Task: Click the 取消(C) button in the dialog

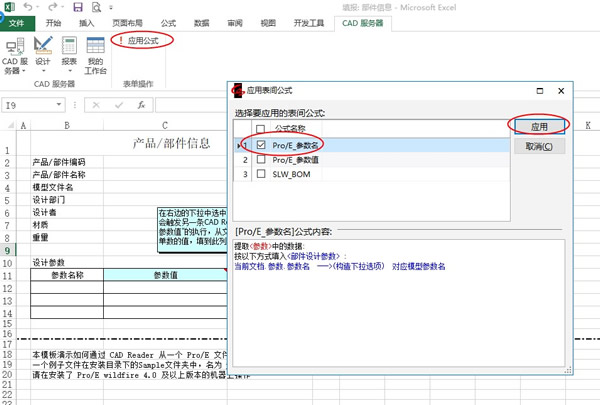Action: click(x=539, y=146)
